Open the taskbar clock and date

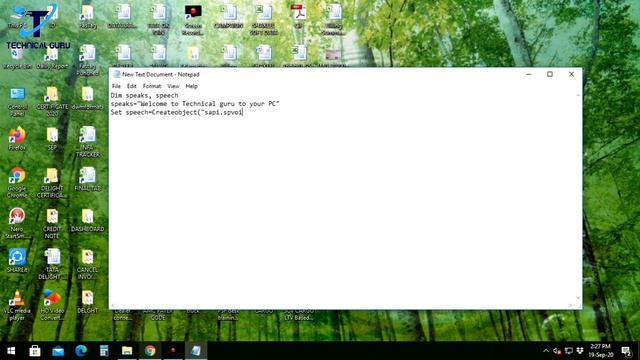tap(600, 351)
